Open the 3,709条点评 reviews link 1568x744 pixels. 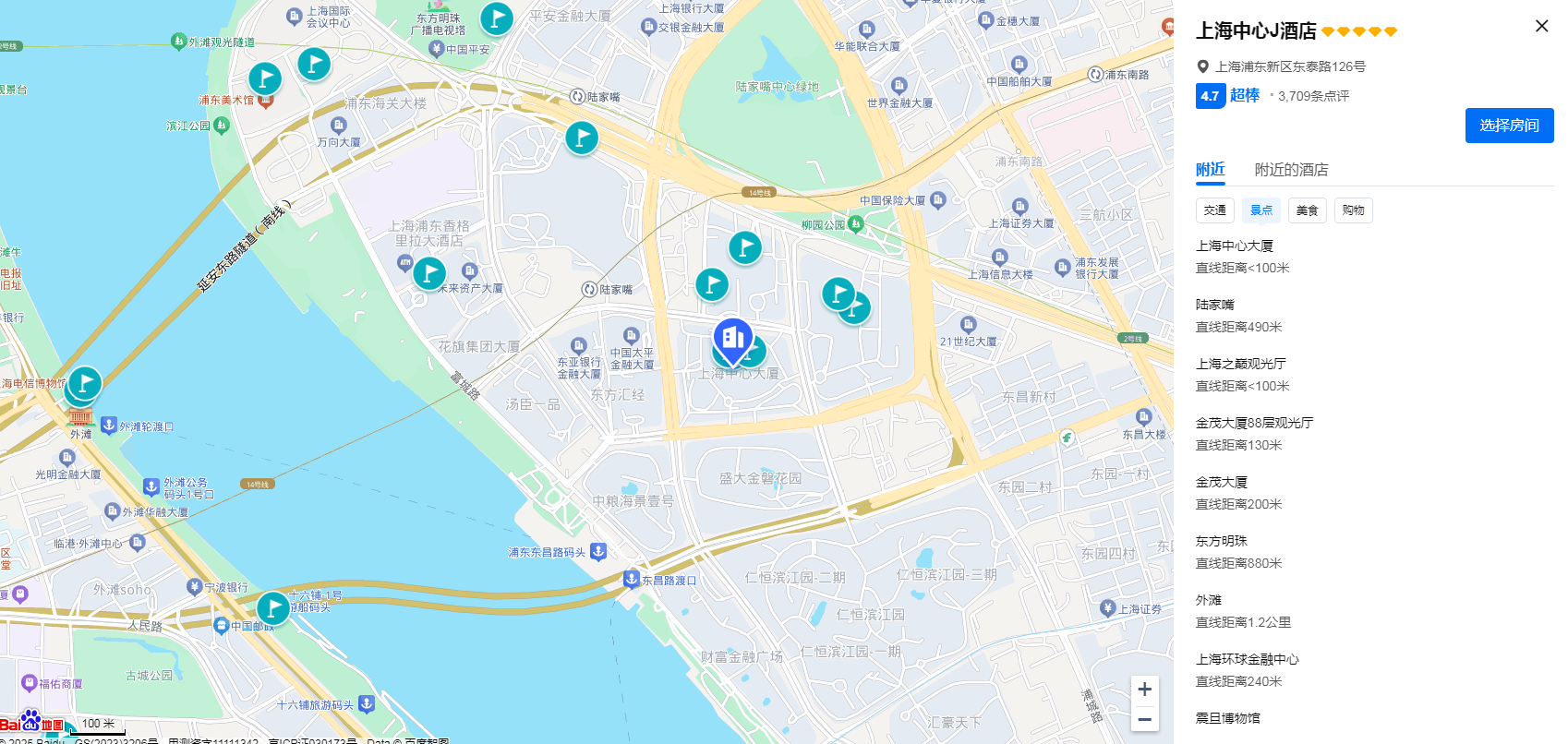[x=1313, y=96]
